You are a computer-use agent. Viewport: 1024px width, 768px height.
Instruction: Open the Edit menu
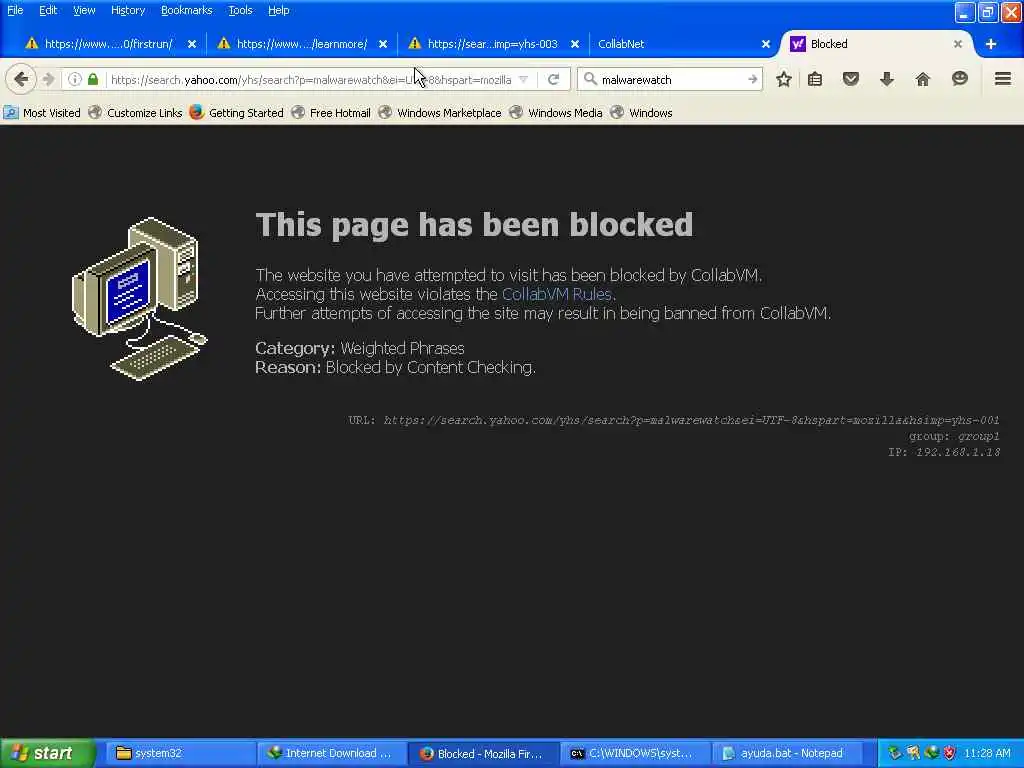tap(48, 10)
